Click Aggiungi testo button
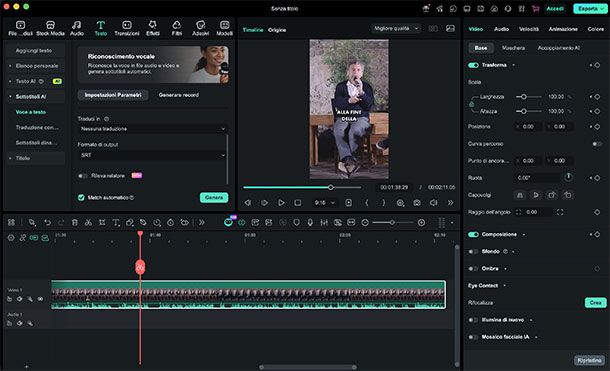The image size is (610, 371). (x=34, y=51)
